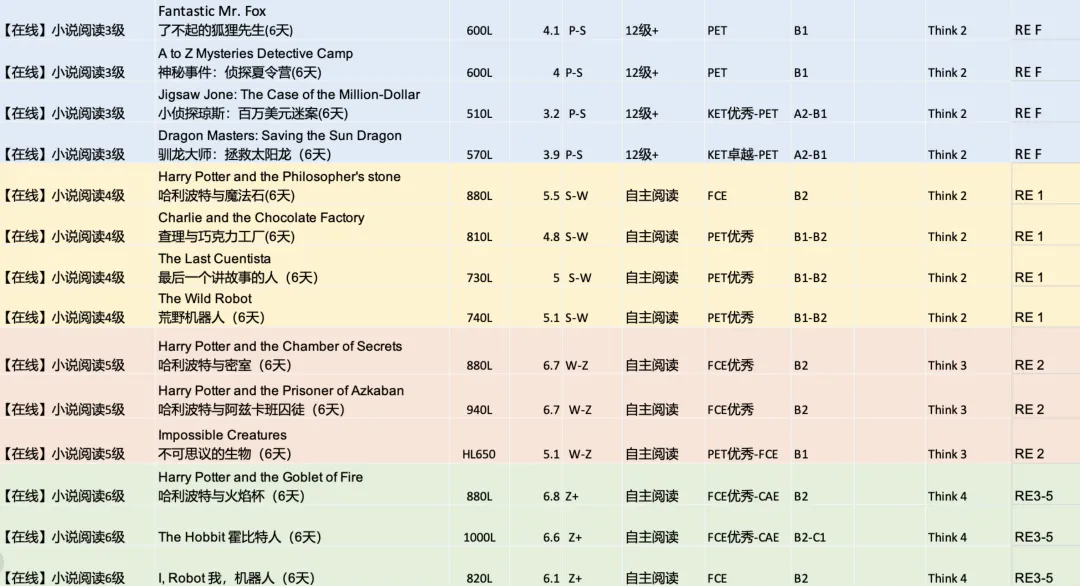Select A2-B1 in the Dragon Masters row
Viewport: 1080px width, 586px height.
tap(810, 155)
